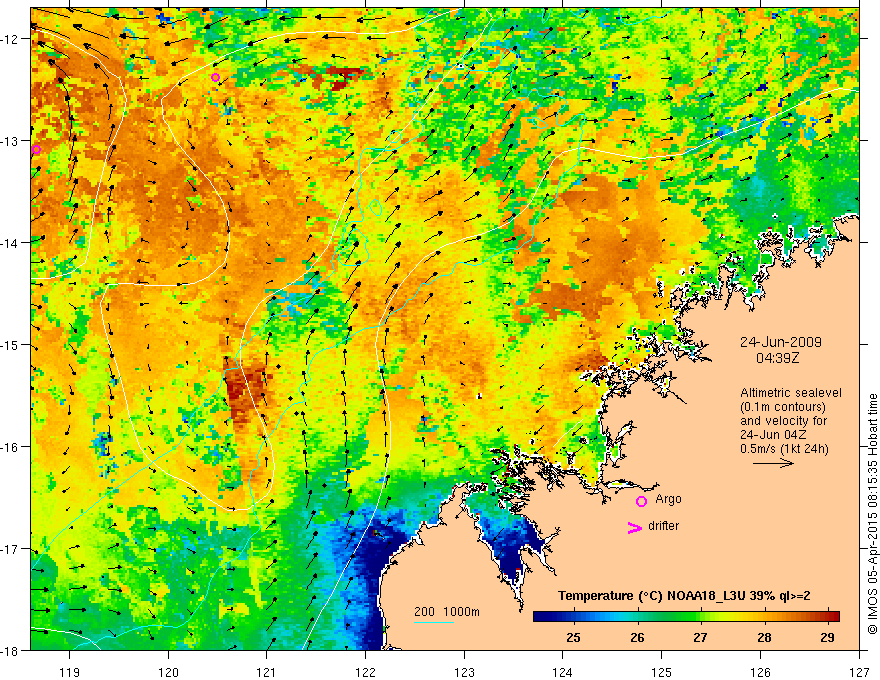880x680 pixels.
Task: Click the 26 value on the color scale
Action: click(x=637, y=637)
